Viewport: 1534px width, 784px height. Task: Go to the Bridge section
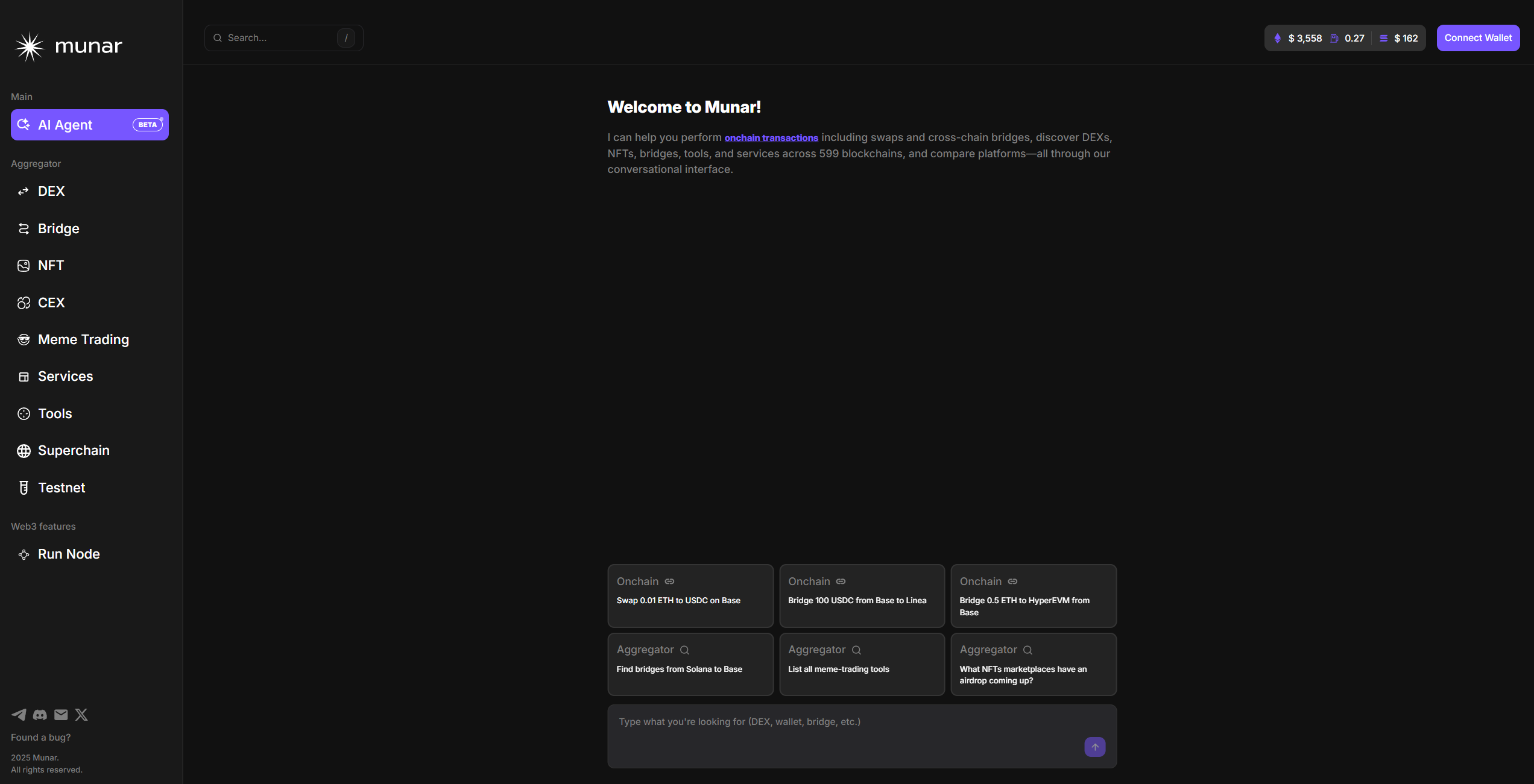click(x=90, y=228)
